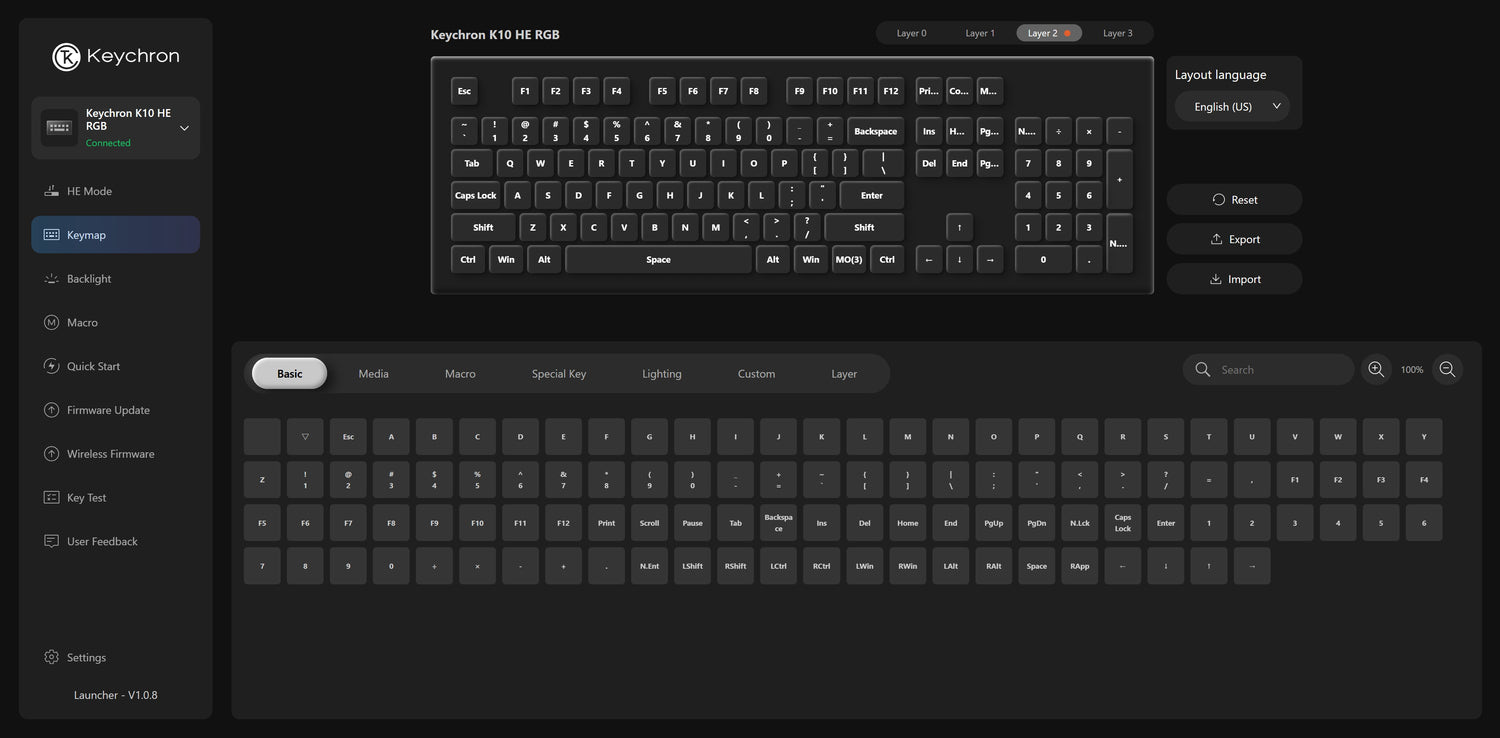Open the Backlight settings page

coord(89,279)
